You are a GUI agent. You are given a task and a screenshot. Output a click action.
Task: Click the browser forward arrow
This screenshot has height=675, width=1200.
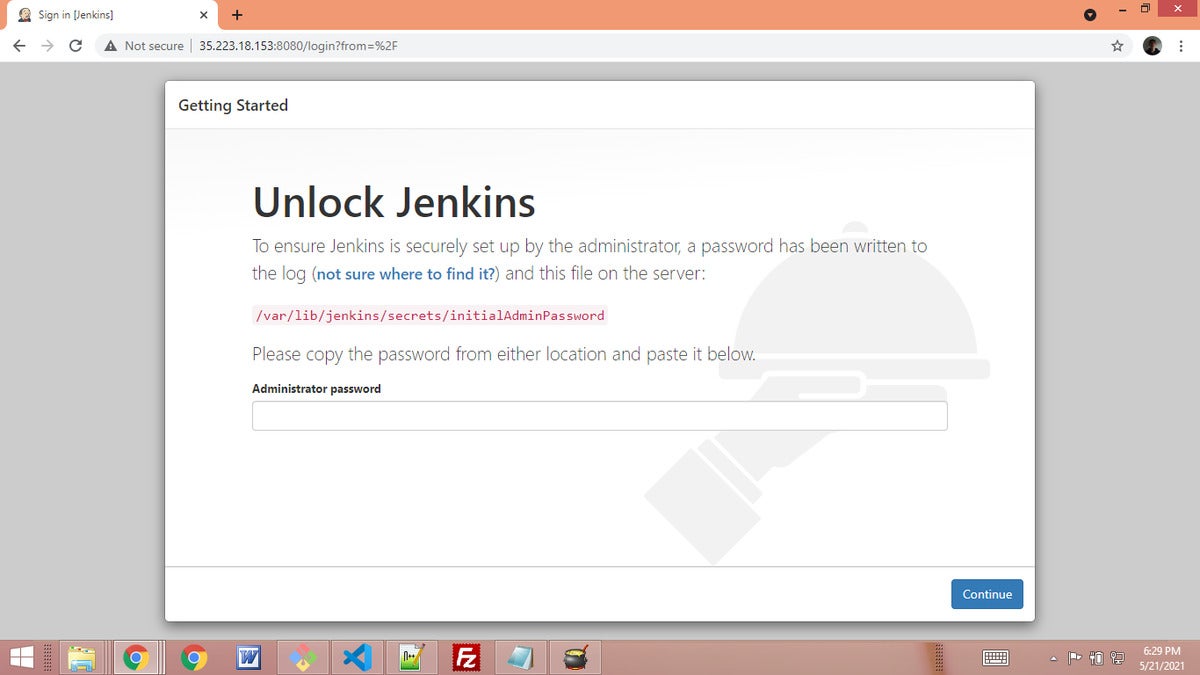coord(47,46)
